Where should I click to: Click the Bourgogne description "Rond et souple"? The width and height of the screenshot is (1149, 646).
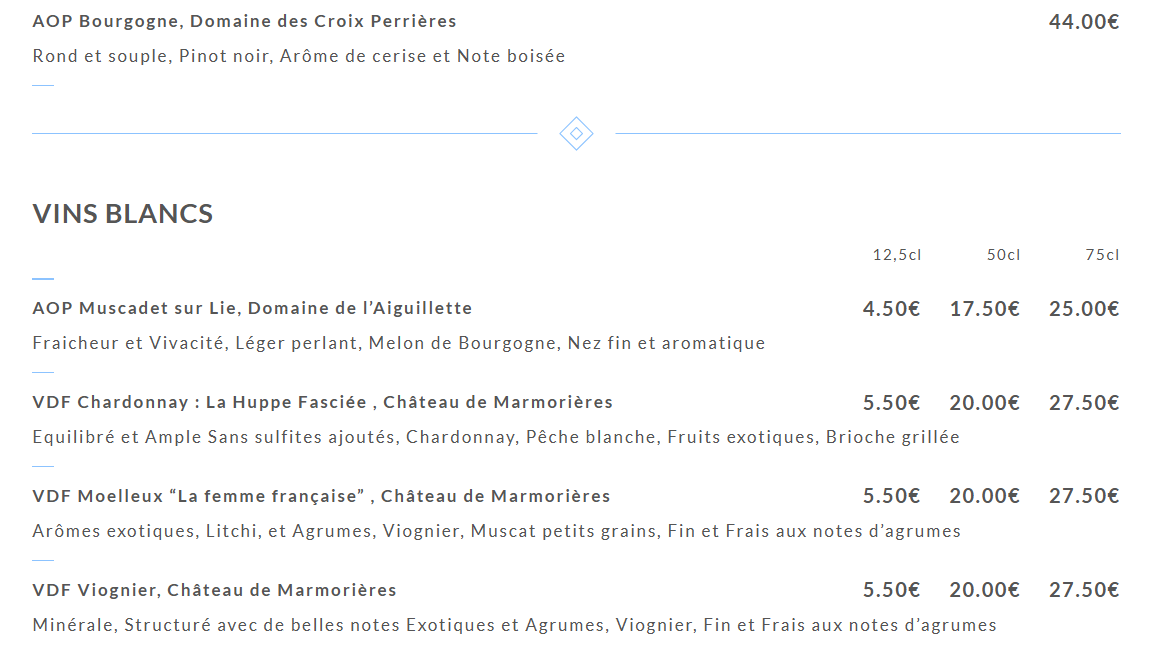298,56
